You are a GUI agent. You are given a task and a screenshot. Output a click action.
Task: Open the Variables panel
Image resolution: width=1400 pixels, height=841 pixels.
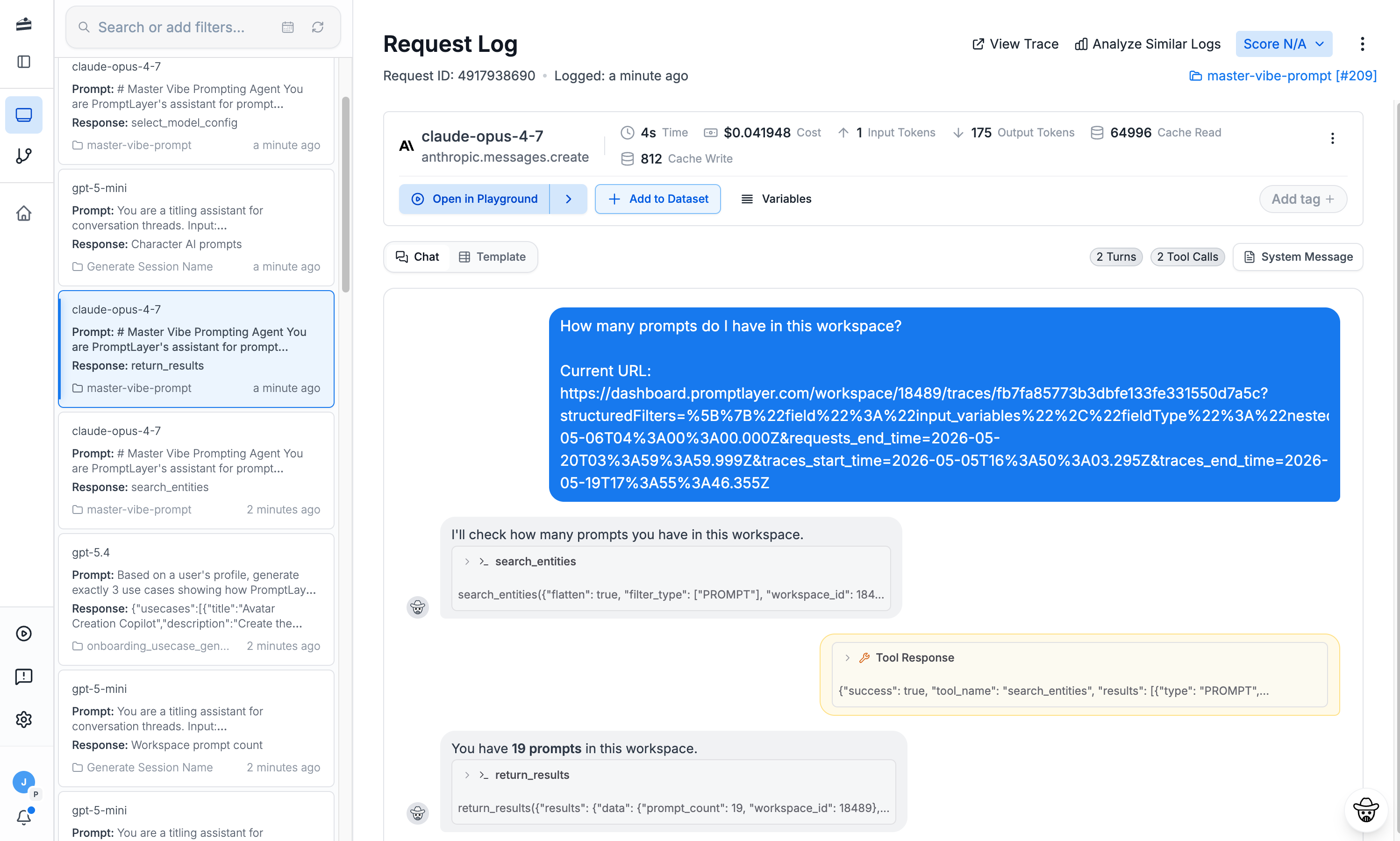point(776,199)
